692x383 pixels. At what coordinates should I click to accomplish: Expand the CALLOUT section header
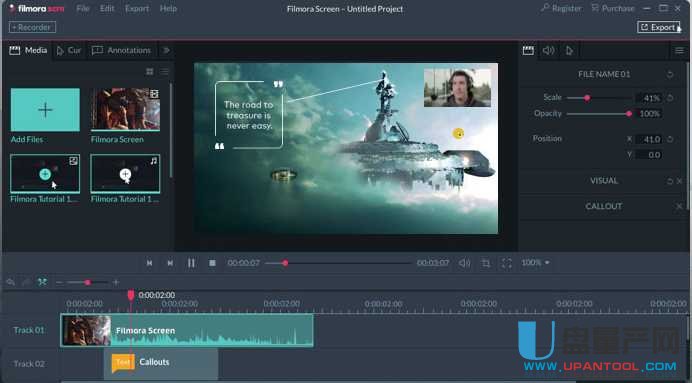pyautogui.click(x=603, y=206)
